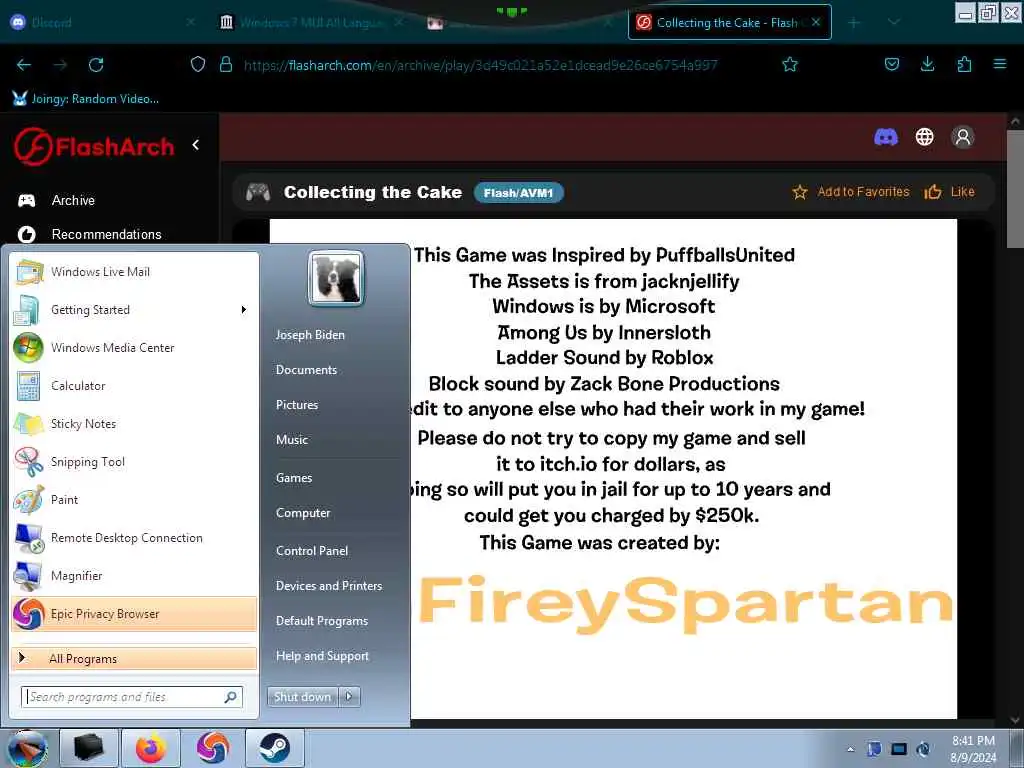Viewport: 1024px width, 768px height.
Task: Launch Windows Media Center icon
Action: pos(29,347)
